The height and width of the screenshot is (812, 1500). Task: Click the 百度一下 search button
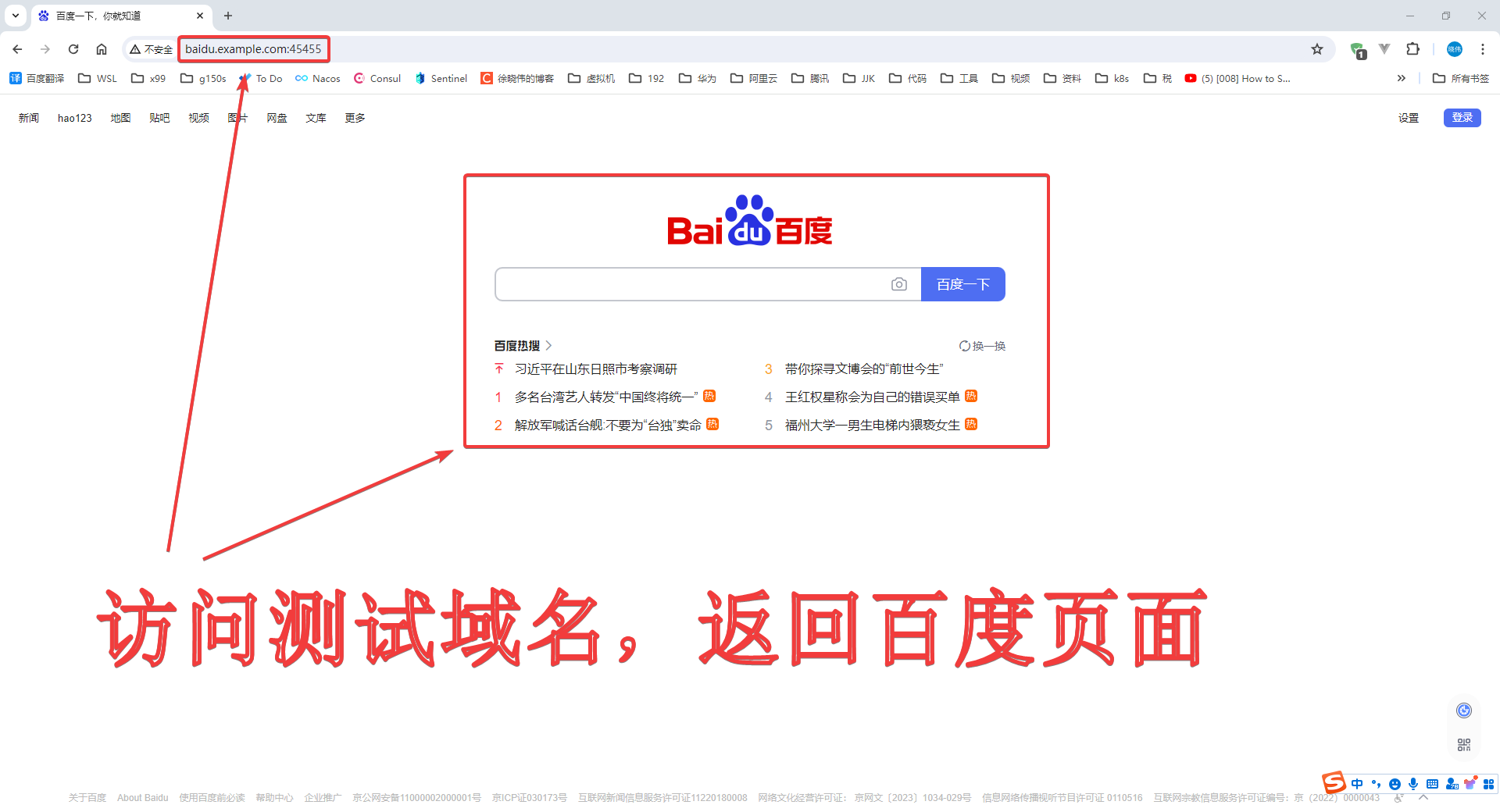[963, 284]
